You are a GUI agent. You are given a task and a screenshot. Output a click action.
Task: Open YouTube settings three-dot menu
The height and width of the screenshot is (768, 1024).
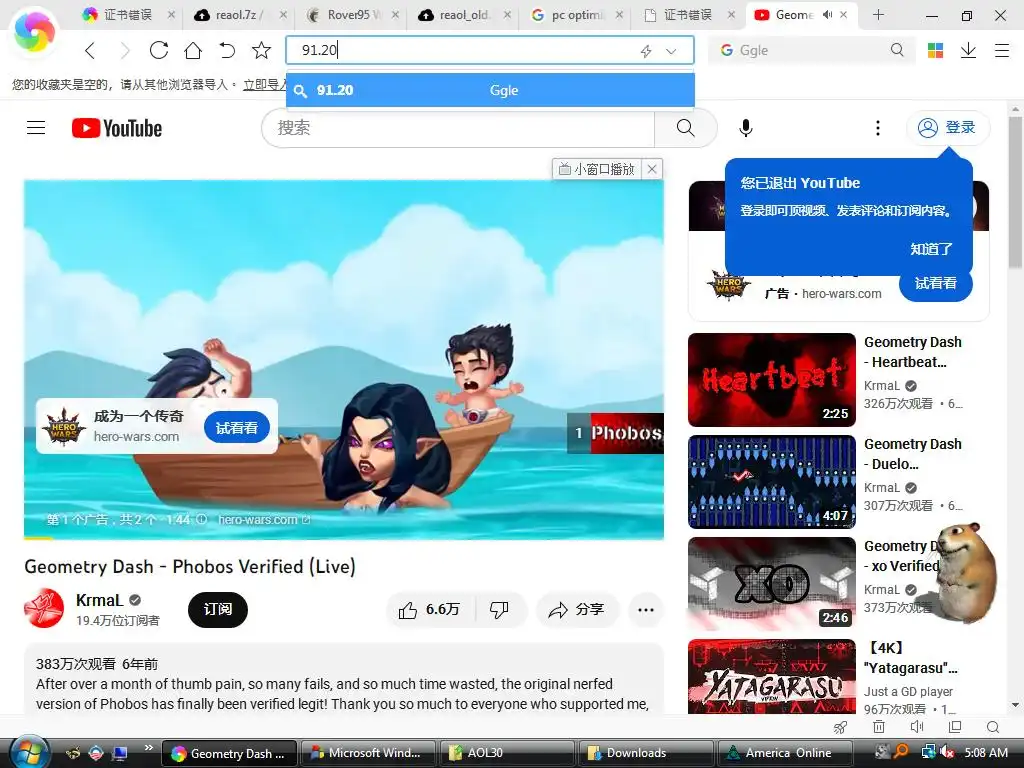[x=878, y=128]
